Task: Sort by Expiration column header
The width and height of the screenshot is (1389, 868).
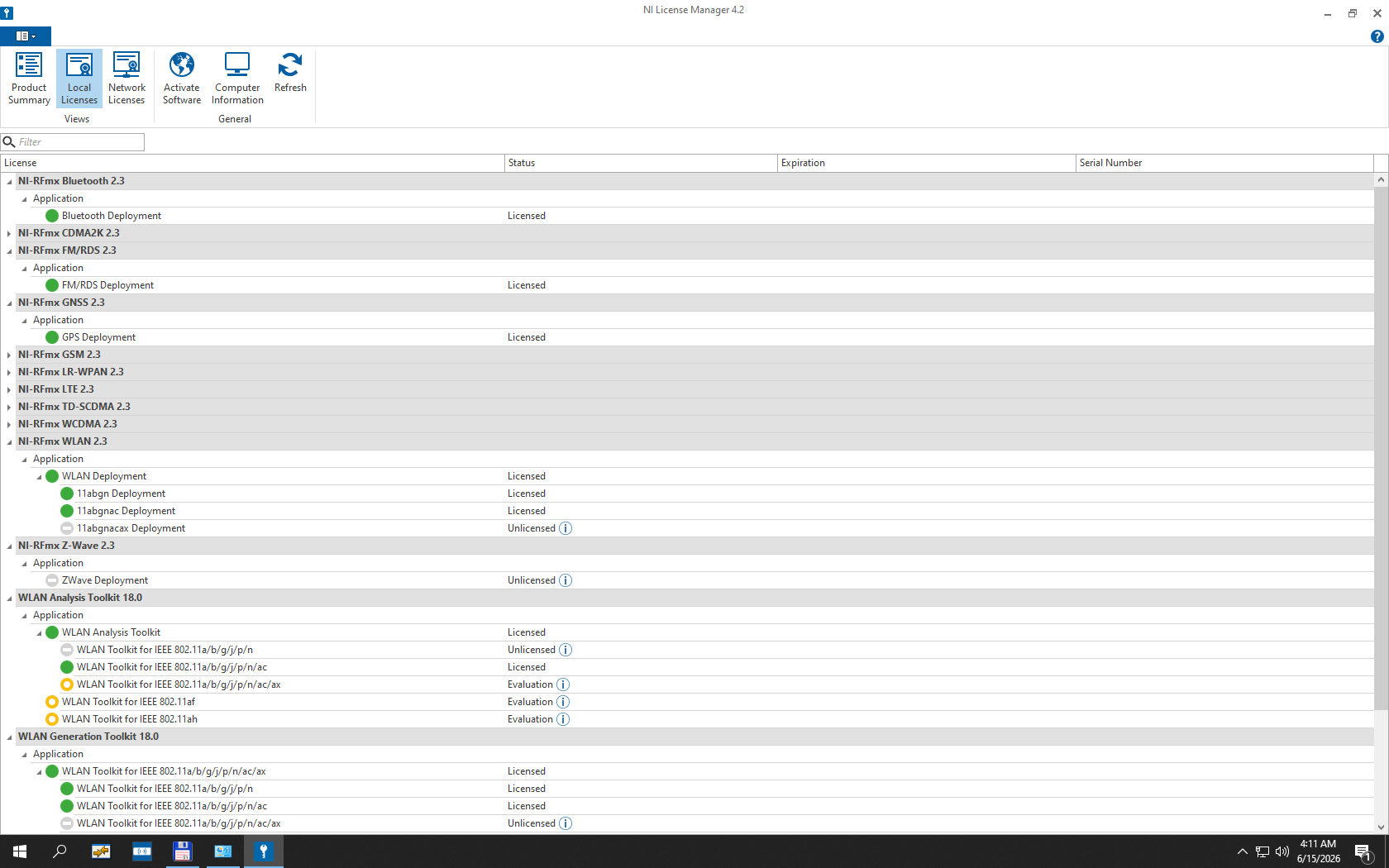Action: pyautogui.click(x=926, y=163)
